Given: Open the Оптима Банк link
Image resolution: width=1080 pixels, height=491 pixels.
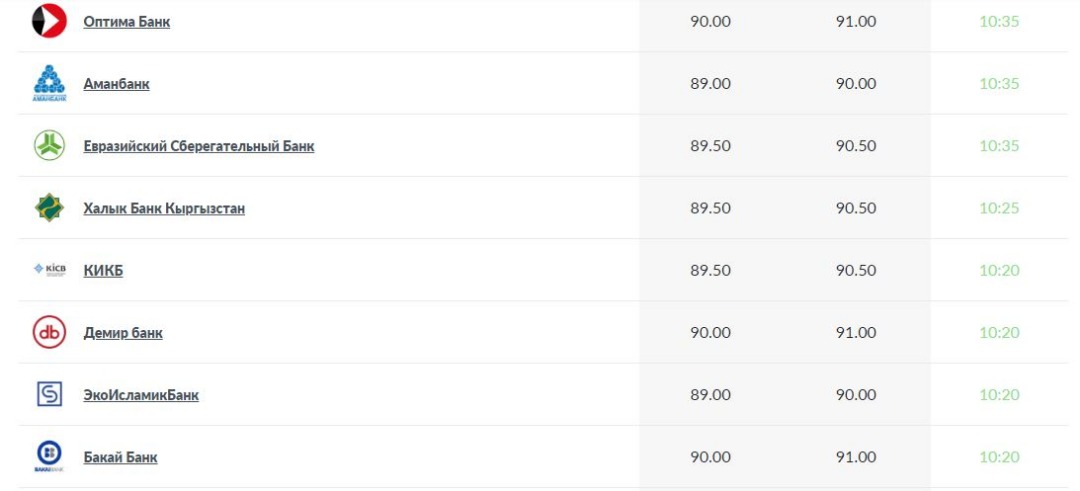Looking at the screenshot, I should point(127,21).
